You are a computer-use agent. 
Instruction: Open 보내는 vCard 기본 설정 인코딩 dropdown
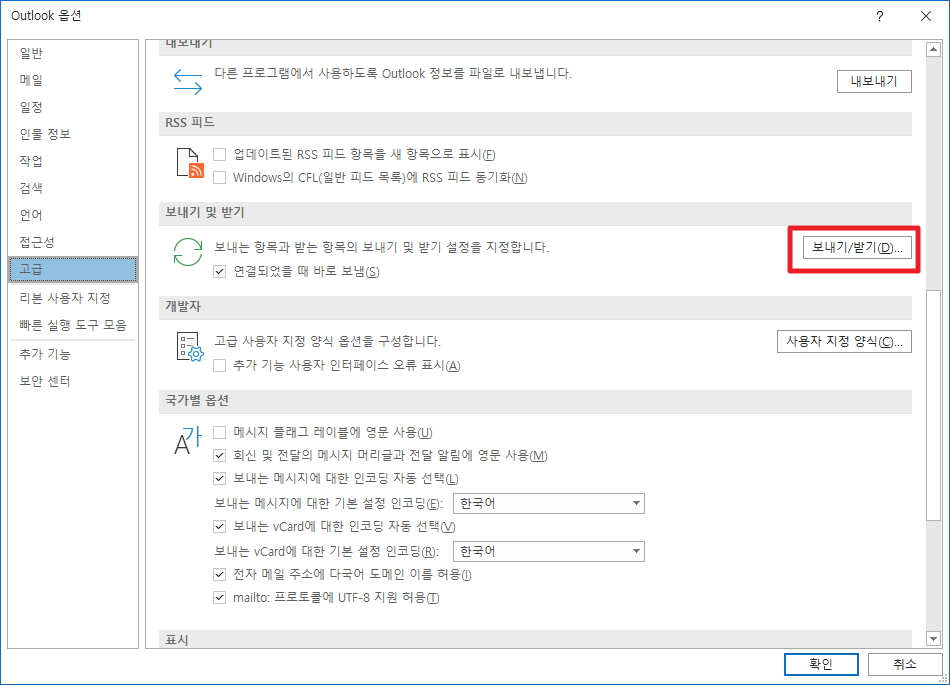(549, 551)
